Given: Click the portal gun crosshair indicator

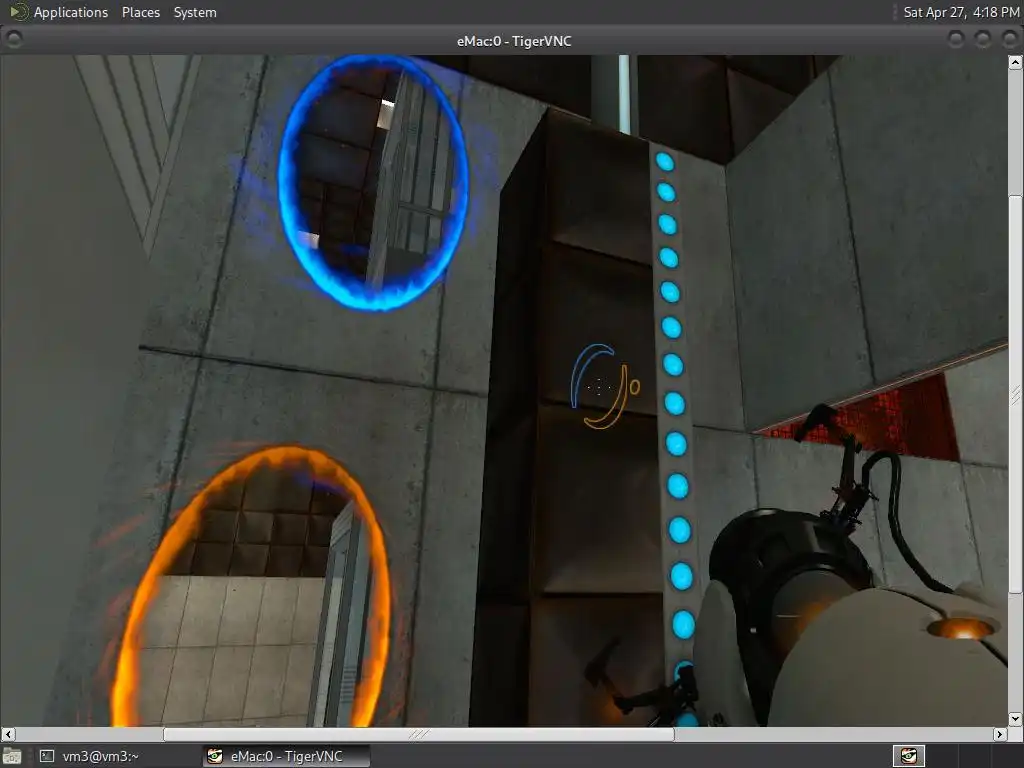Looking at the screenshot, I should coord(605,386).
